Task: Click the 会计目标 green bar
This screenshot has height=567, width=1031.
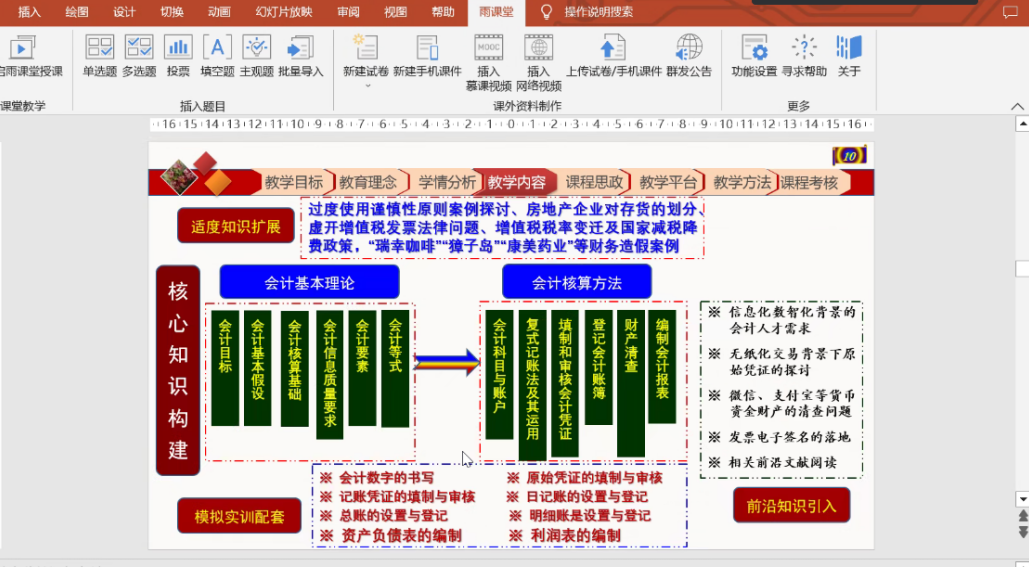Action: coord(225,368)
